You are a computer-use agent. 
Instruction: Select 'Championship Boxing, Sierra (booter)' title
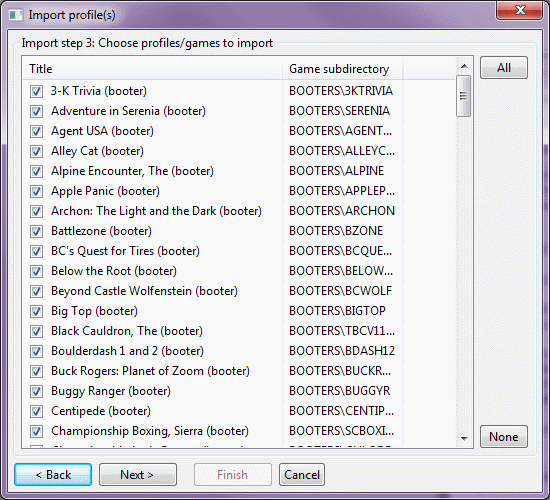coord(150,431)
